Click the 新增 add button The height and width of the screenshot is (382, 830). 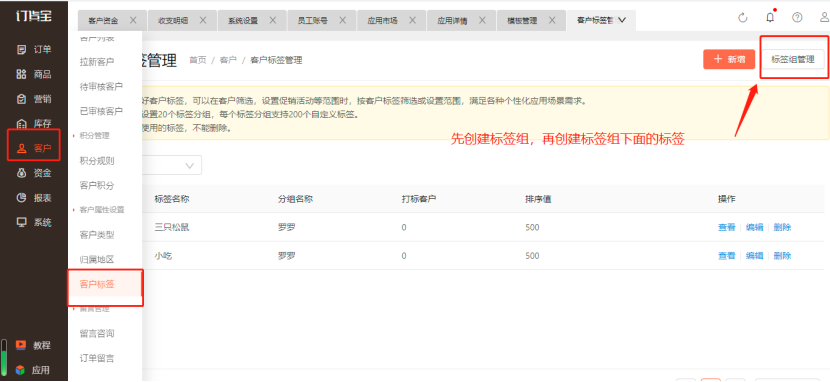click(x=729, y=59)
